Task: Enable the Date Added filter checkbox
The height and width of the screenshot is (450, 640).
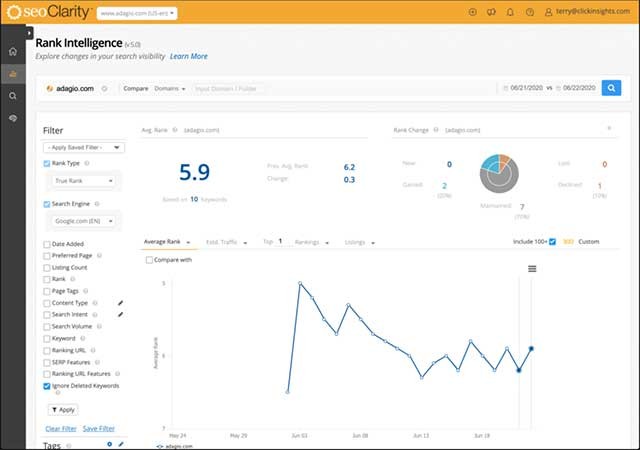Action: coord(48,244)
